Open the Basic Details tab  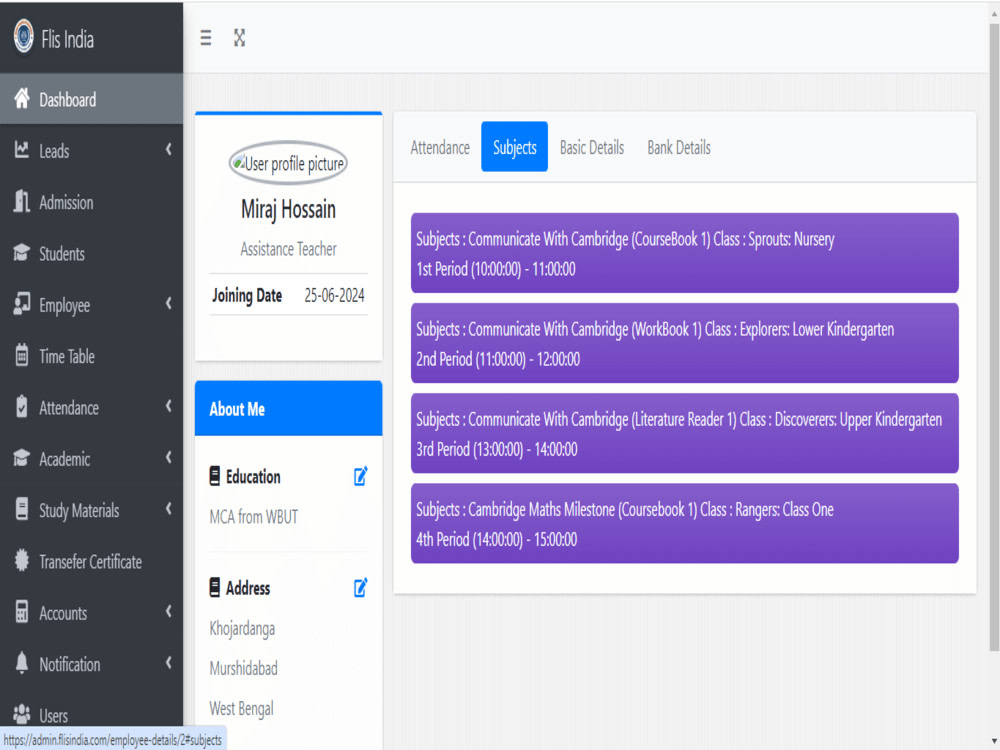point(592,147)
